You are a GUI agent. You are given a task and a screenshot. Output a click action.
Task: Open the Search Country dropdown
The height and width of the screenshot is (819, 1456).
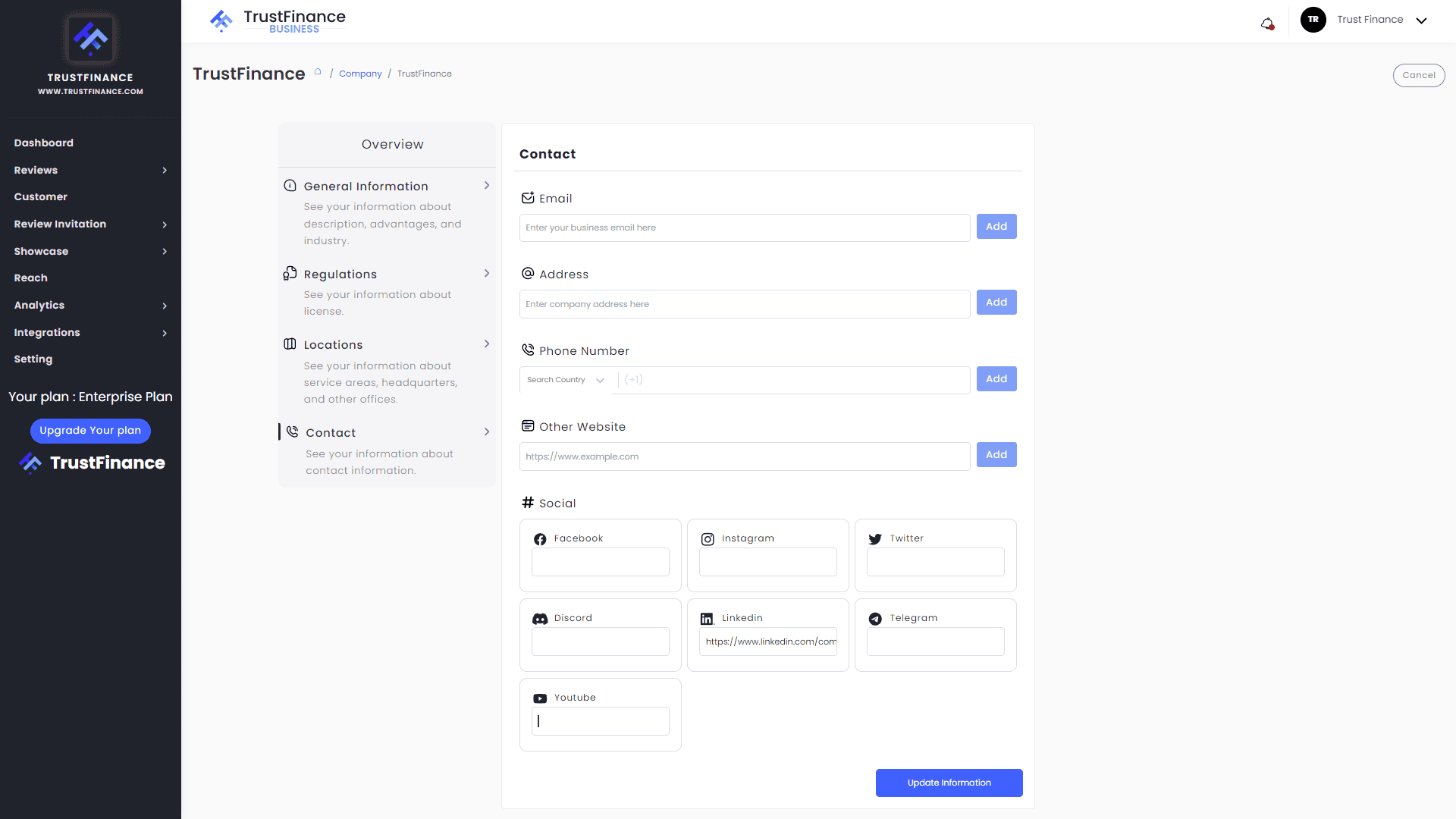tap(566, 380)
